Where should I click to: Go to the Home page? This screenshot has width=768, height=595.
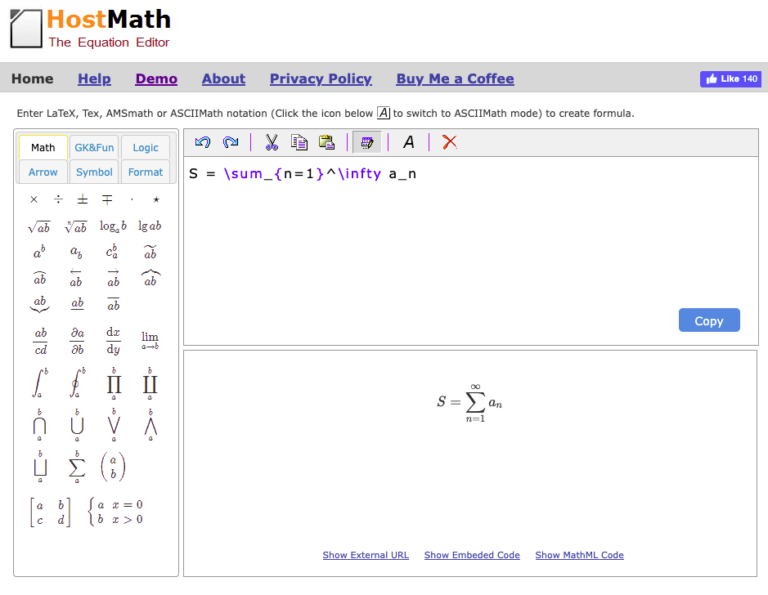[x=32, y=78]
